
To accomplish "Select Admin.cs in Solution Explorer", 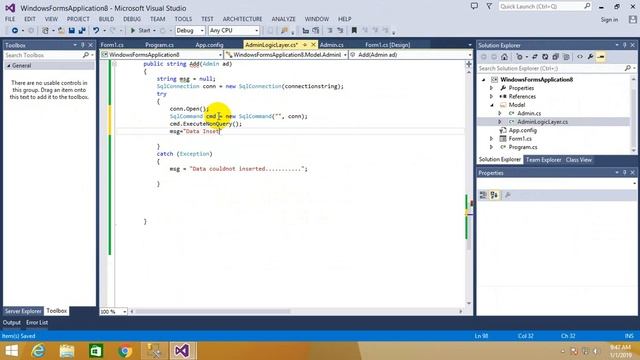I will click(x=529, y=113).
